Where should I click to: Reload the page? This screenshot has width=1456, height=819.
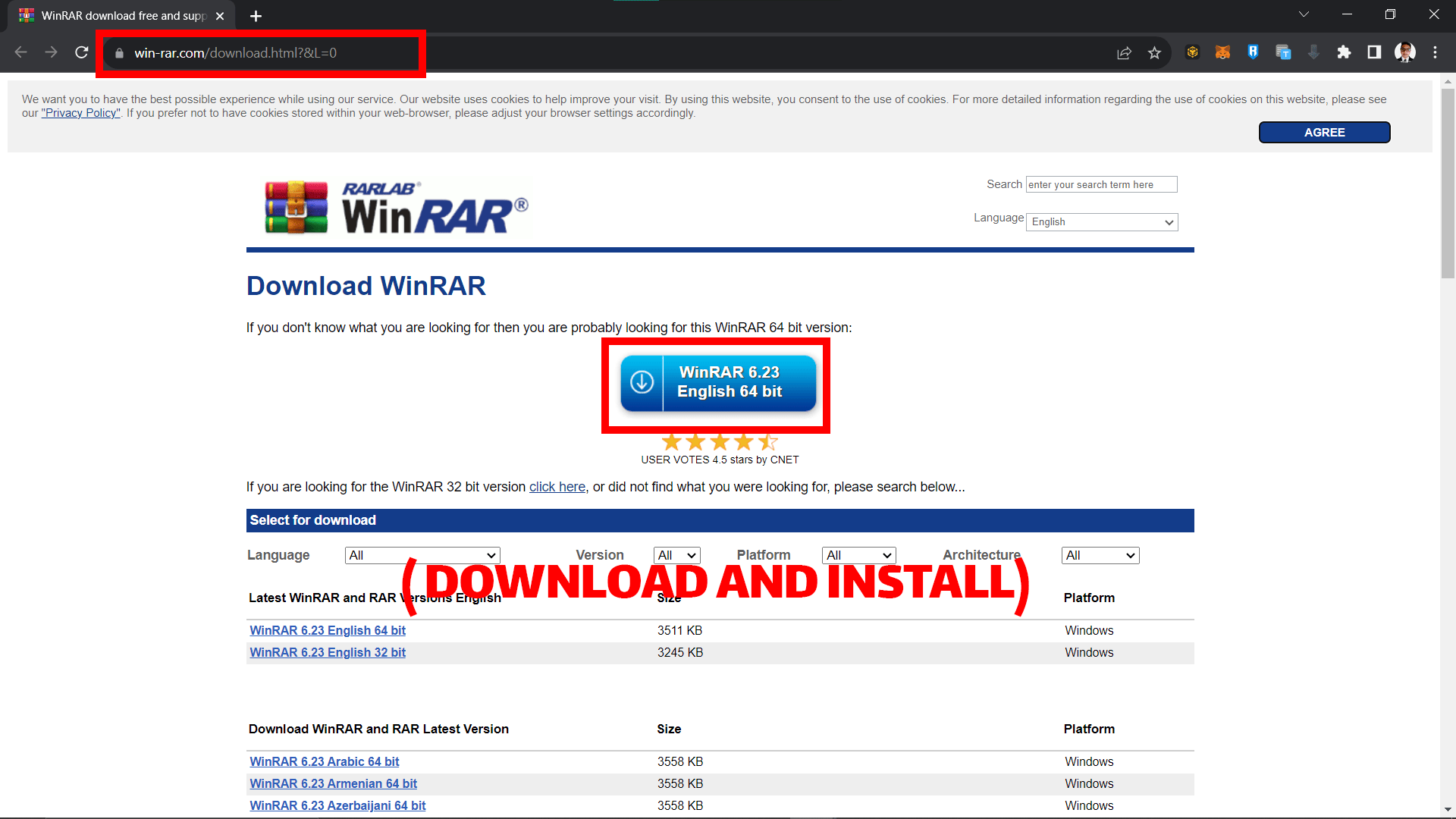pyautogui.click(x=81, y=52)
